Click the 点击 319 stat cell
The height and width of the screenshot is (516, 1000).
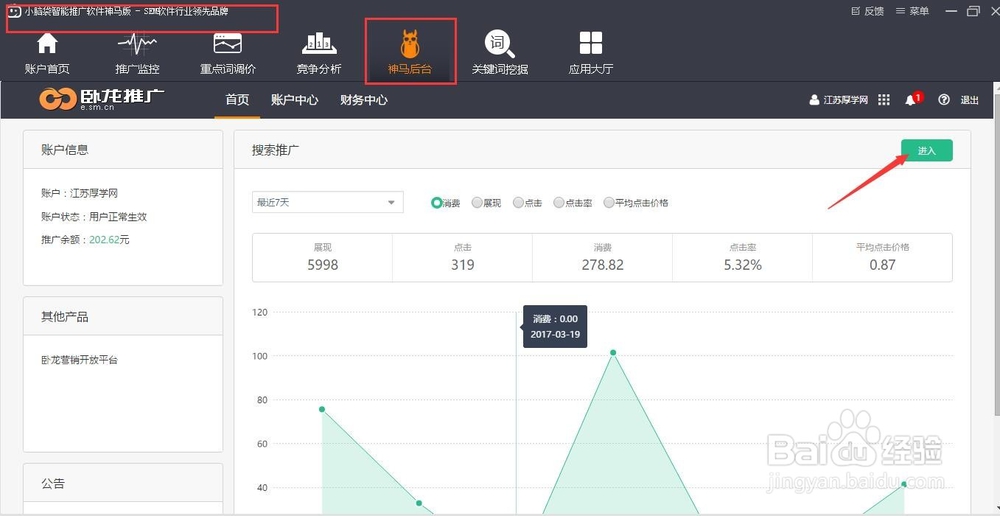[x=462, y=258]
